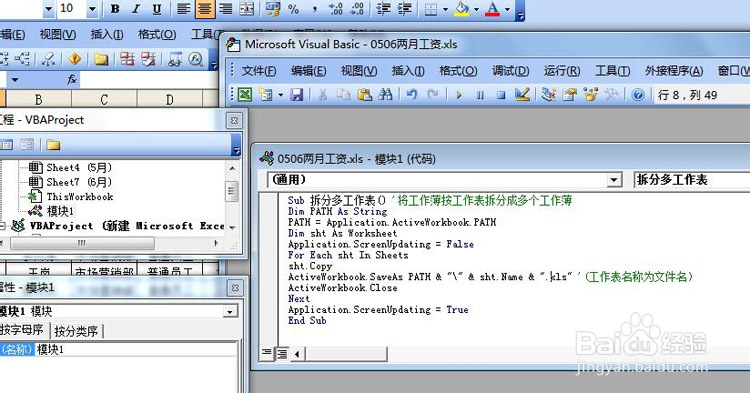Open Properties Window icon in VBA toolbar

569,94
